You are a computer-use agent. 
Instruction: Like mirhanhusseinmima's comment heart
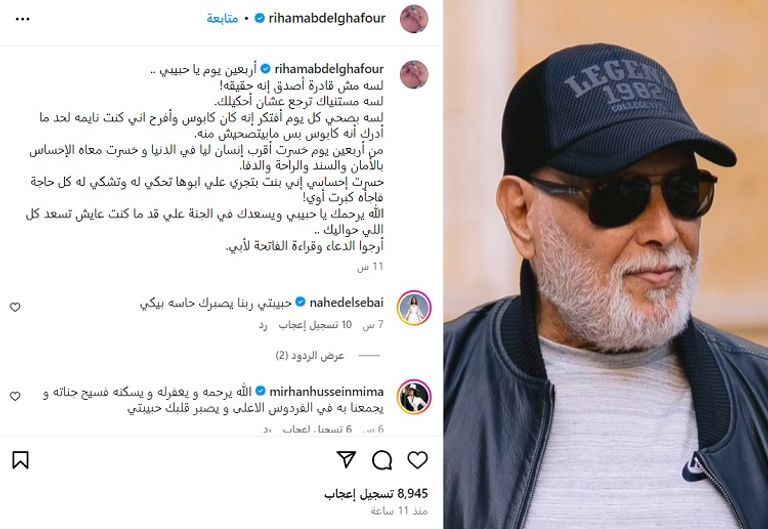(x=15, y=396)
